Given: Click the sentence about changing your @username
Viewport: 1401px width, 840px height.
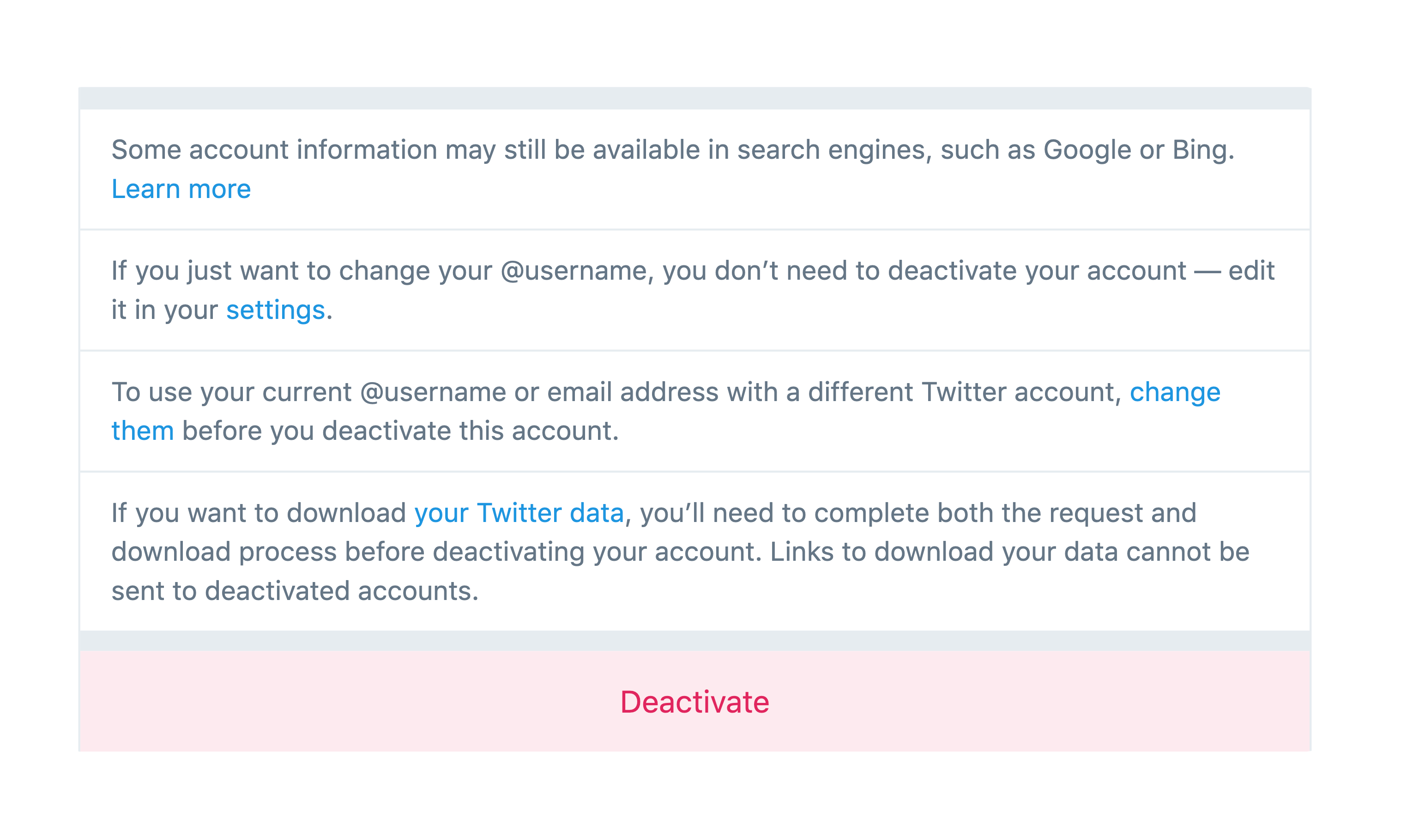Looking at the screenshot, I should (693, 290).
